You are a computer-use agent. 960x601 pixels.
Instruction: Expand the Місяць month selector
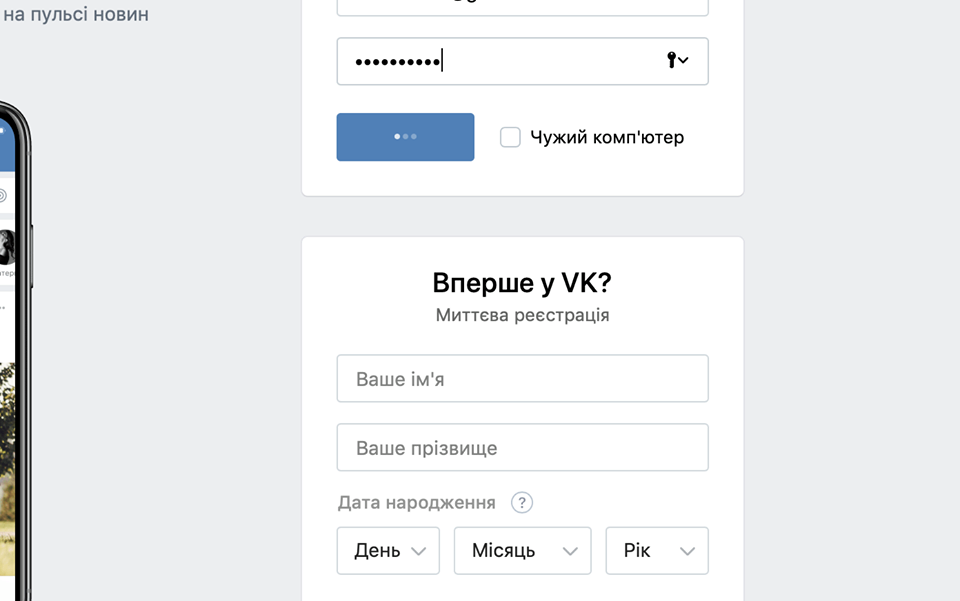click(522, 551)
